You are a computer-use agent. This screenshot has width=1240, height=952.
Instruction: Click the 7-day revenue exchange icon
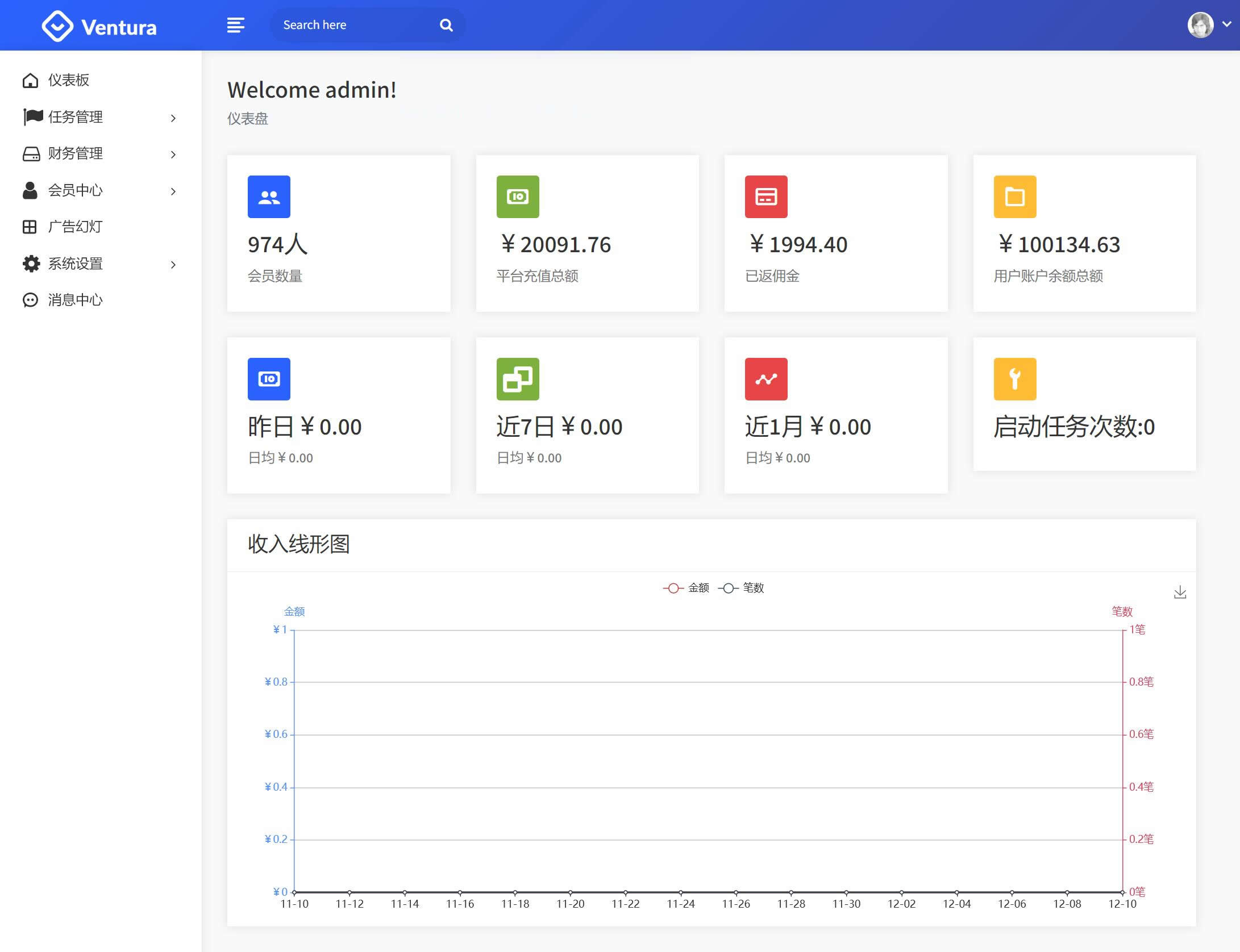point(518,378)
